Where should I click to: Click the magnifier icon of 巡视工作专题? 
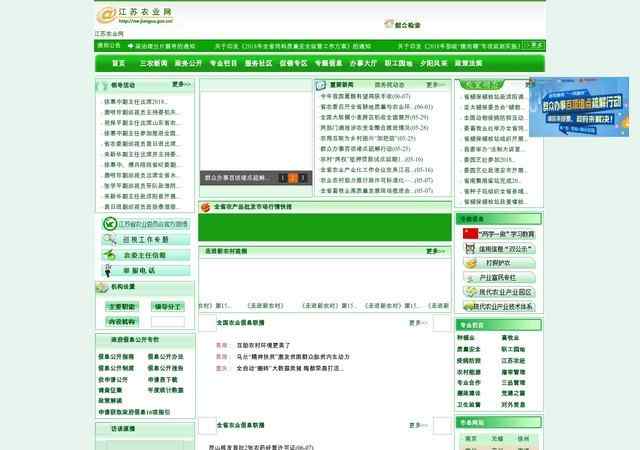pos(110,239)
